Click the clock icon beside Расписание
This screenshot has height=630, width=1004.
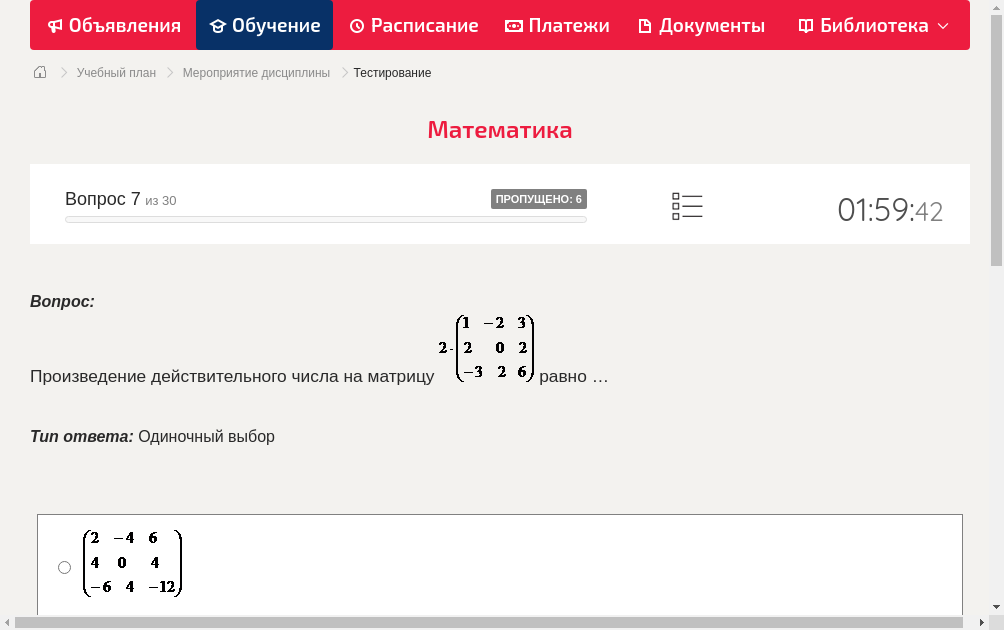pos(357,26)
